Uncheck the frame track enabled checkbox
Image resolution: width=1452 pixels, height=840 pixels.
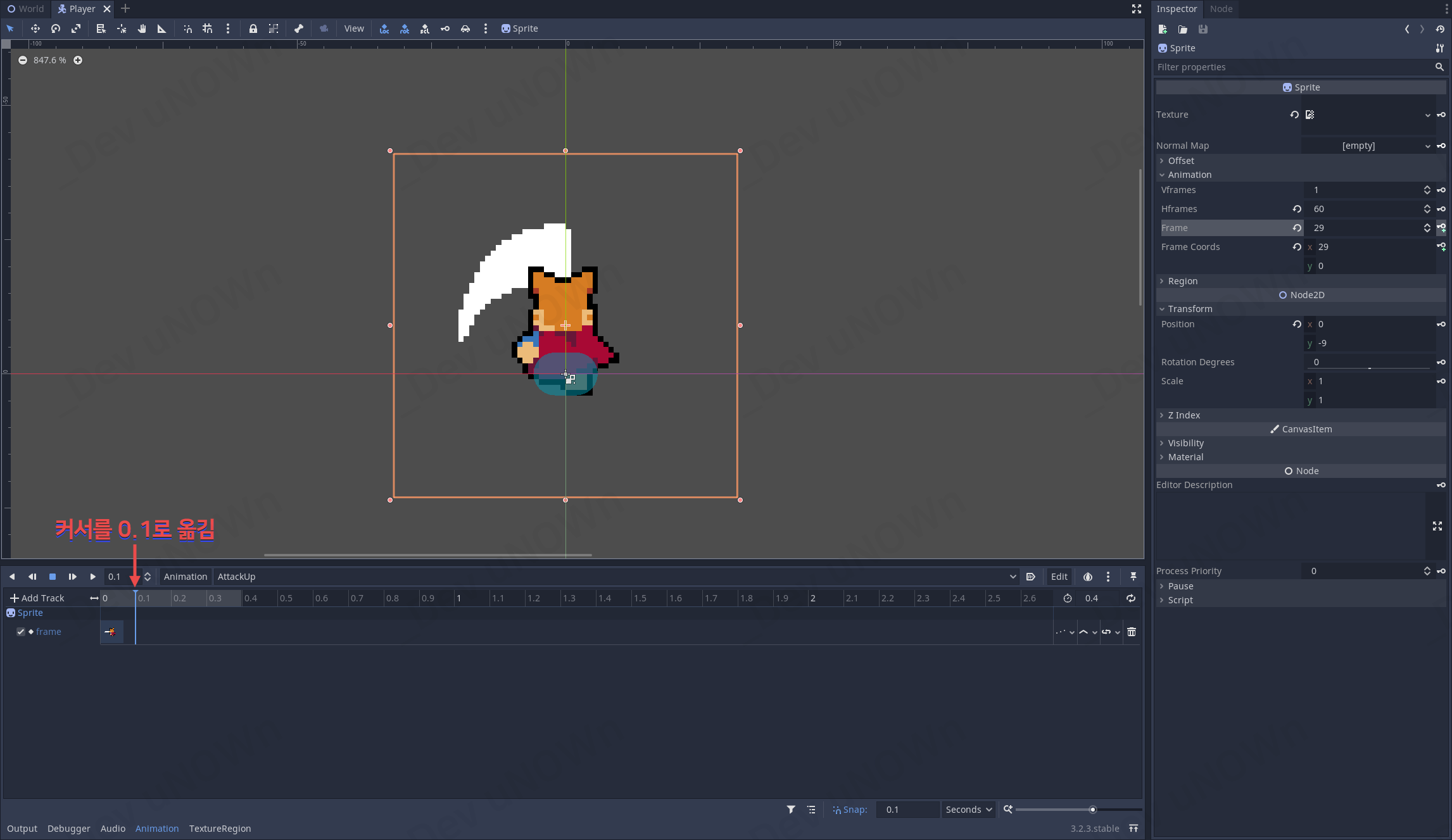tap(21, 632)
